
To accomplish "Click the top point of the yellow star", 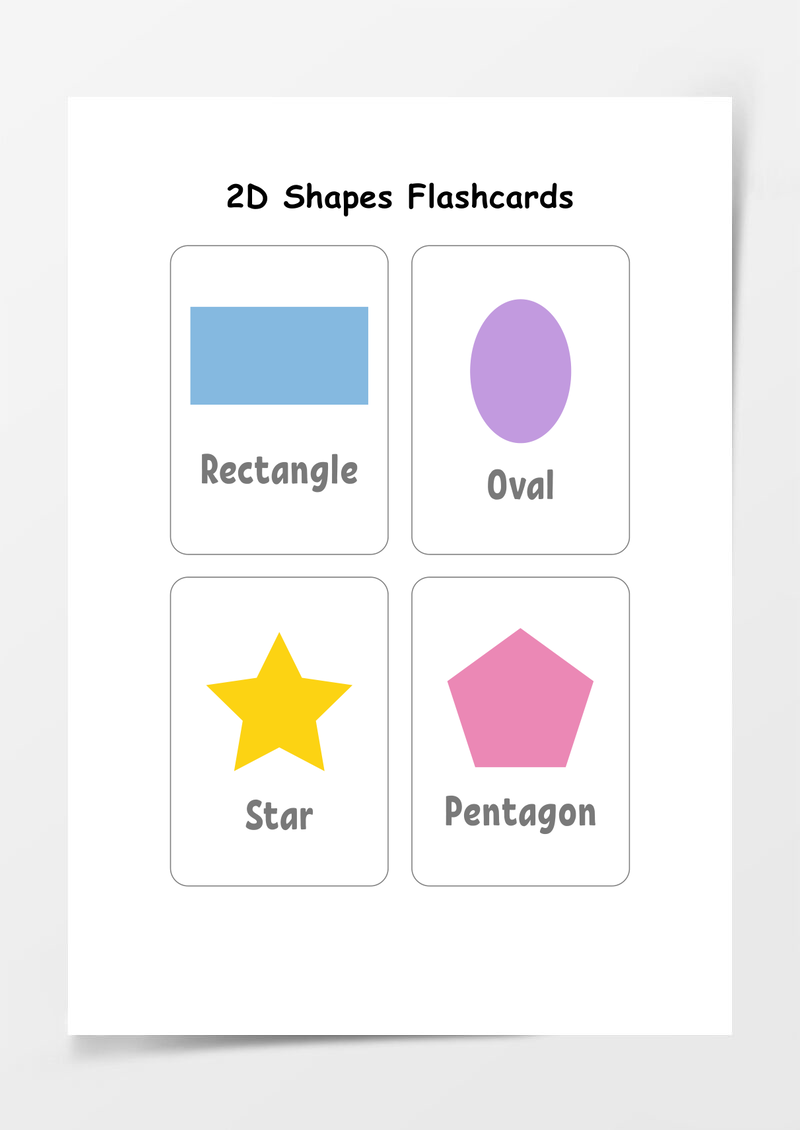I will 279,638.
